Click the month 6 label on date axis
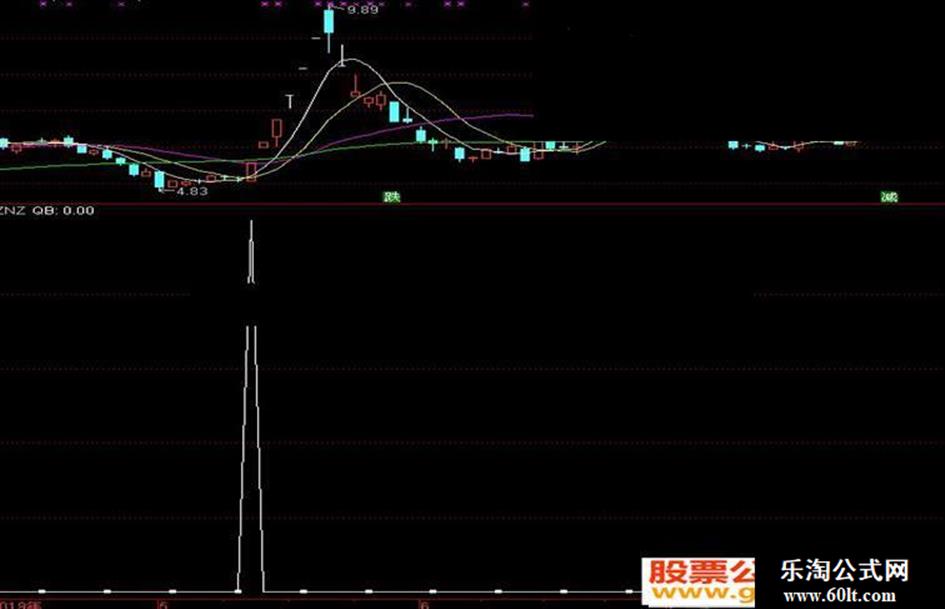Screen dimensions: 945x609 coord(424,604)
